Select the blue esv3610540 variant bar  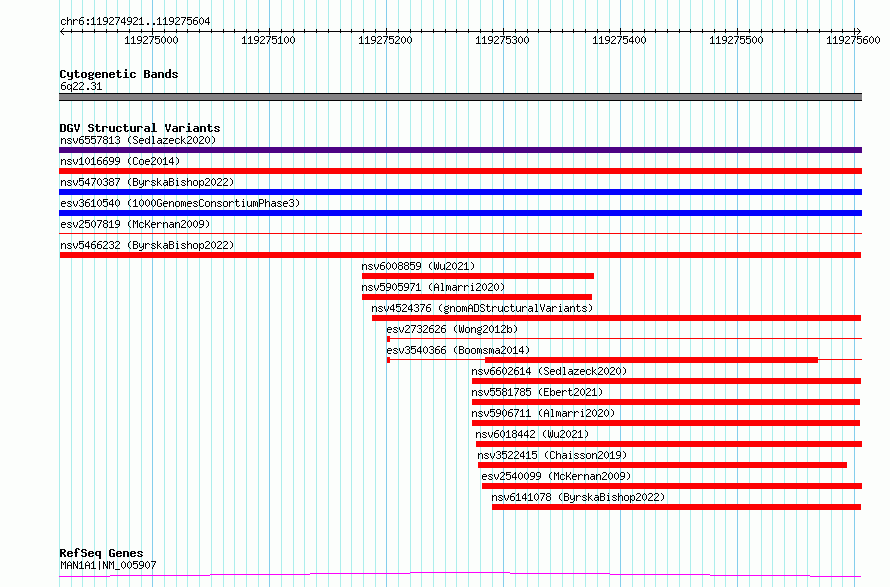(460, 213)
